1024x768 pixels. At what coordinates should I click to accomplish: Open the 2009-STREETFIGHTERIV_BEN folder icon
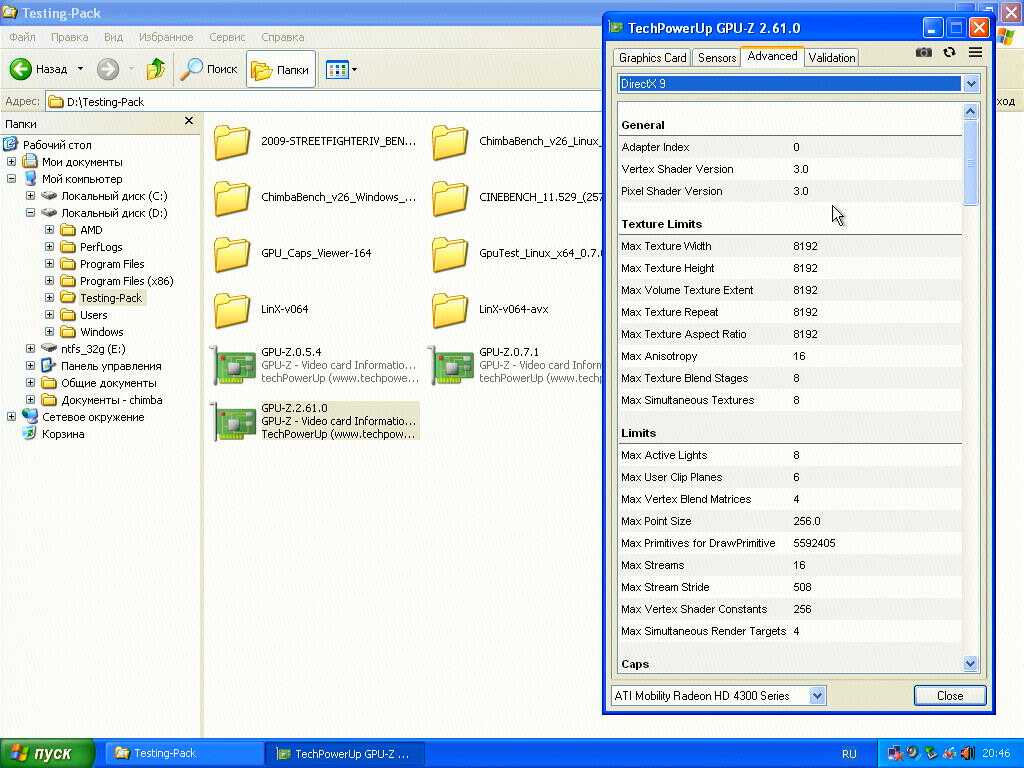[x=232, y=142]
